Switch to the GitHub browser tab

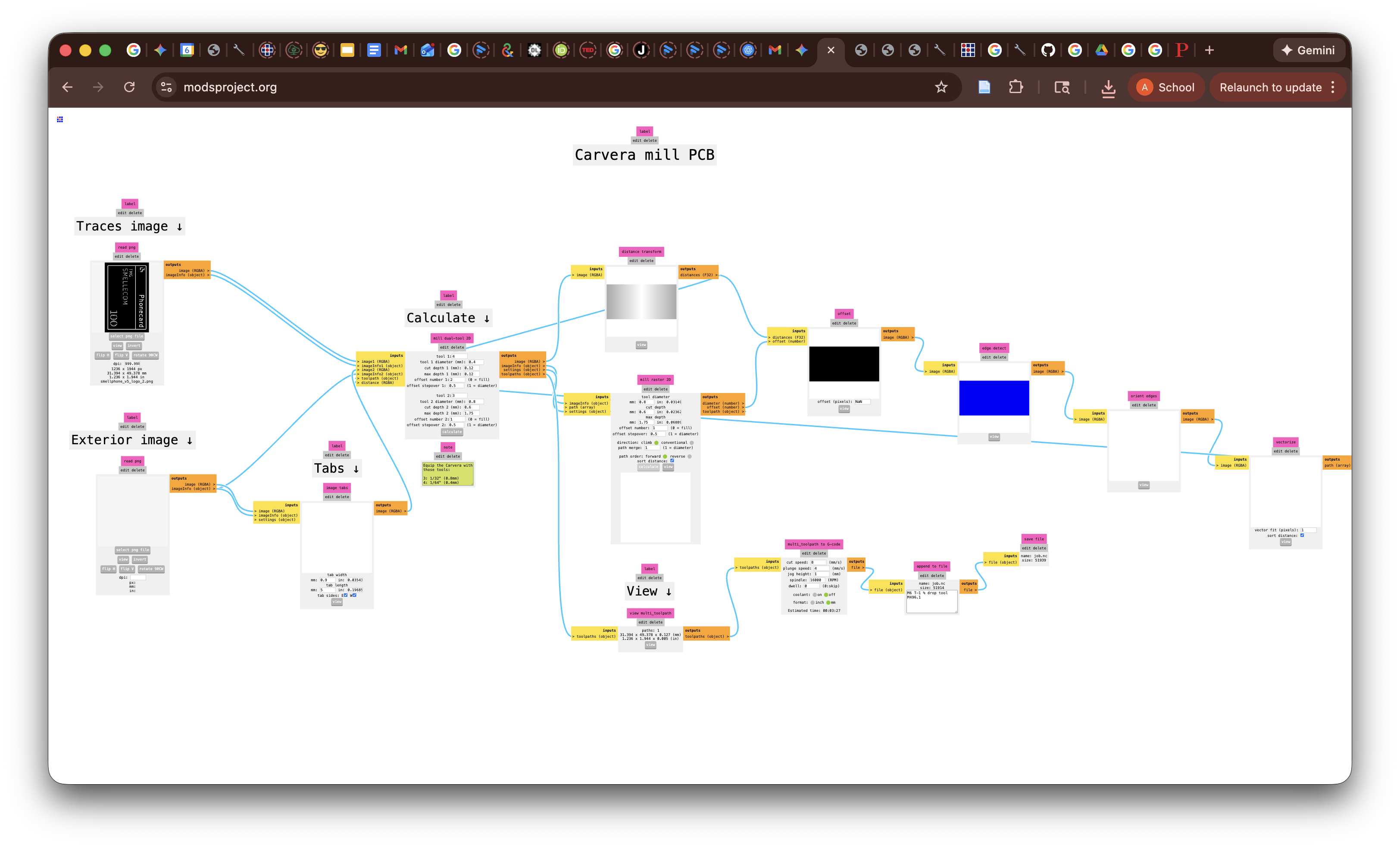[x=1048, y=50]
